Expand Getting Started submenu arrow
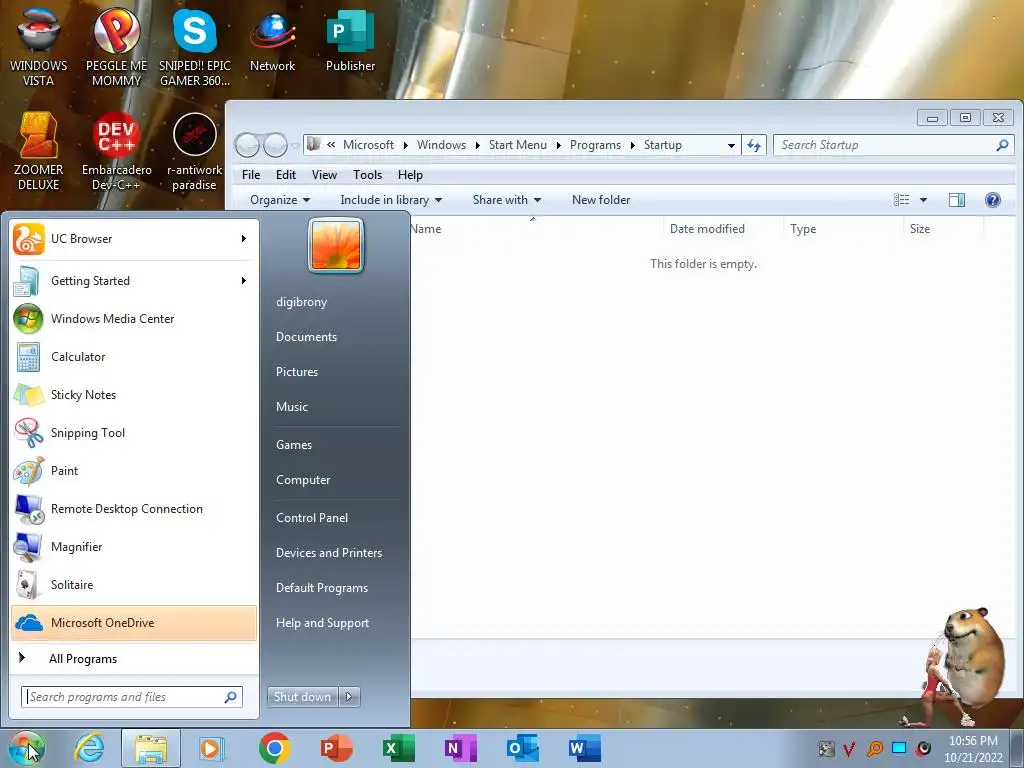 point(244,281)
